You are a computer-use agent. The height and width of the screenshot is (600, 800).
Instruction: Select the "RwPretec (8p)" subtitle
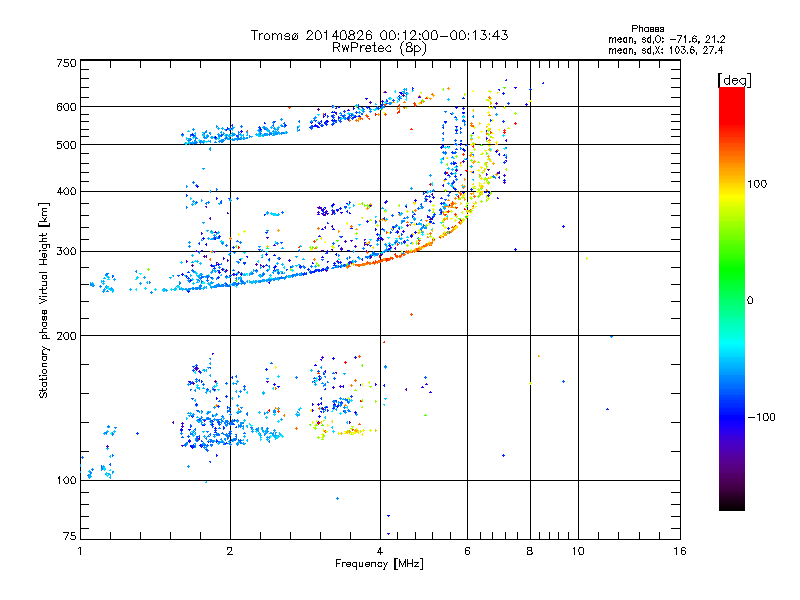379,48
